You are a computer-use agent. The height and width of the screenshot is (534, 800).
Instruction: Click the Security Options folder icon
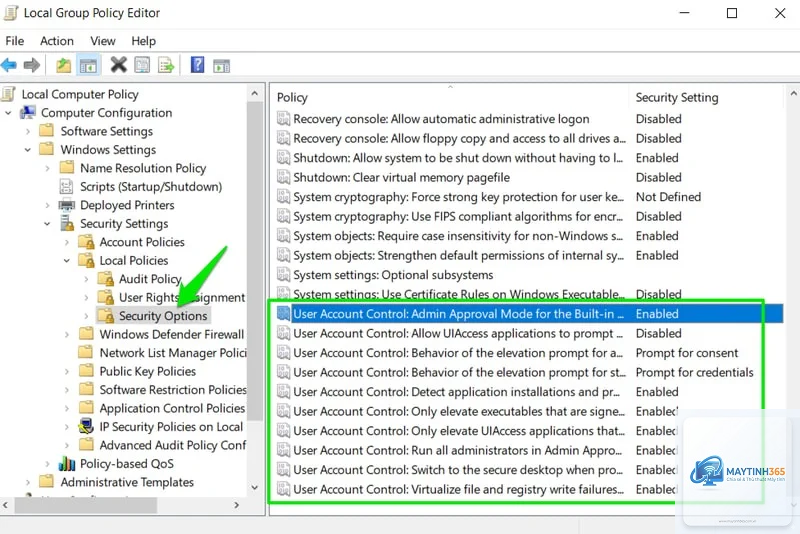point(106,316)
